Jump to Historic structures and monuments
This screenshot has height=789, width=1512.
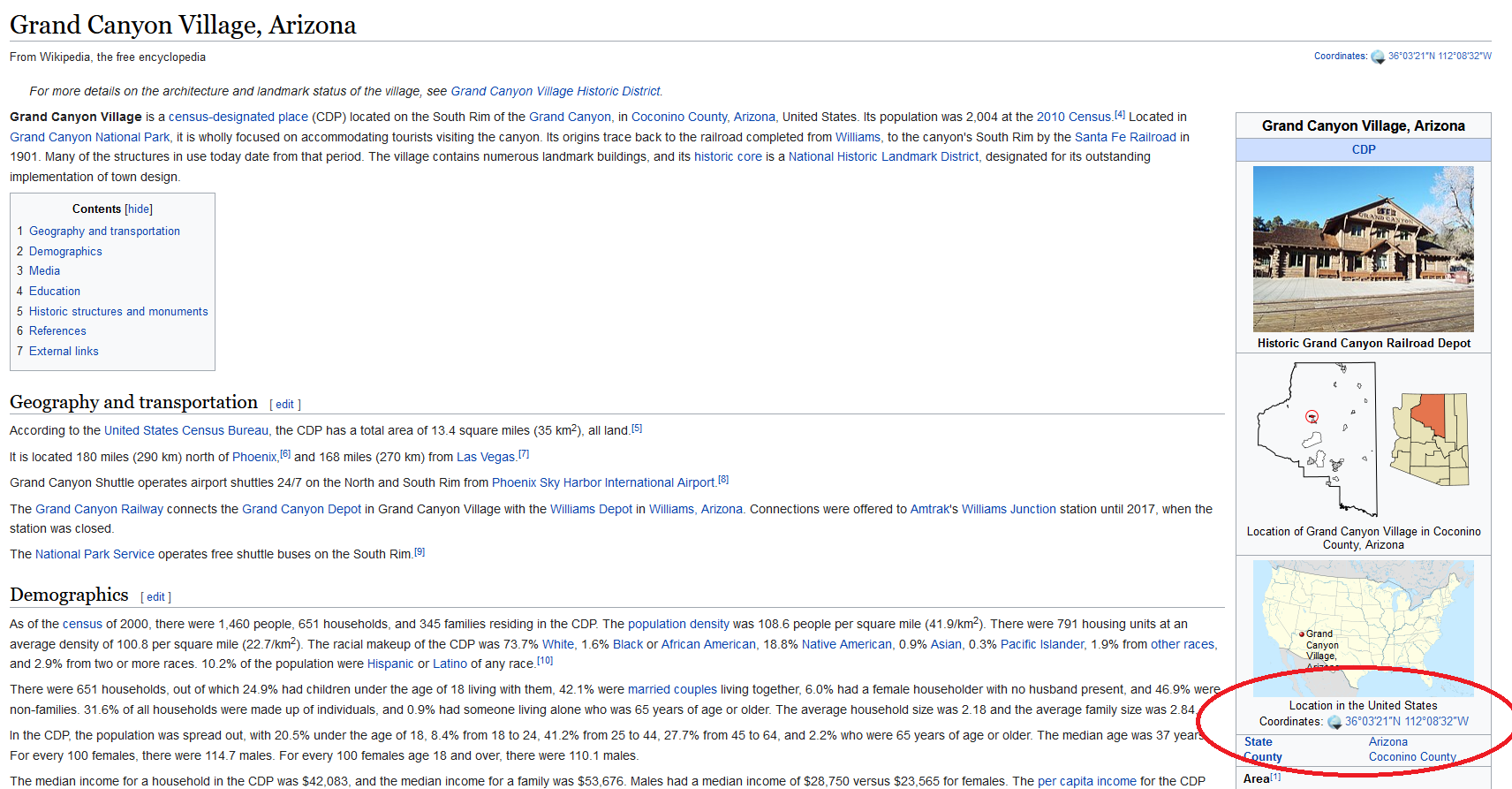[x=118, y=312]
